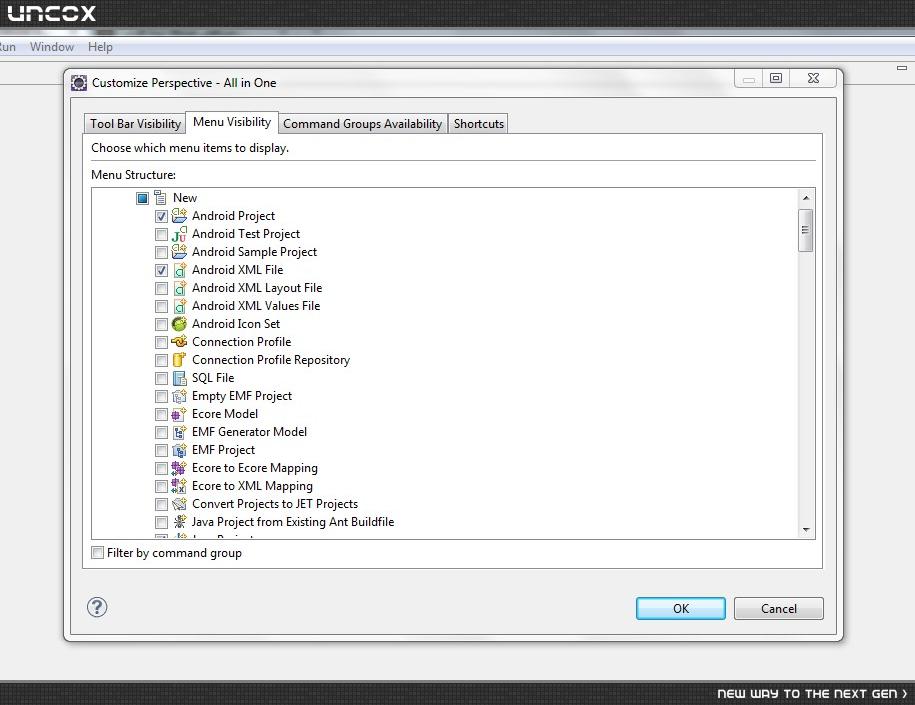
Task: Click the EMF Generator Model icon
Action: pyautogui.click(x=179, y=432)
